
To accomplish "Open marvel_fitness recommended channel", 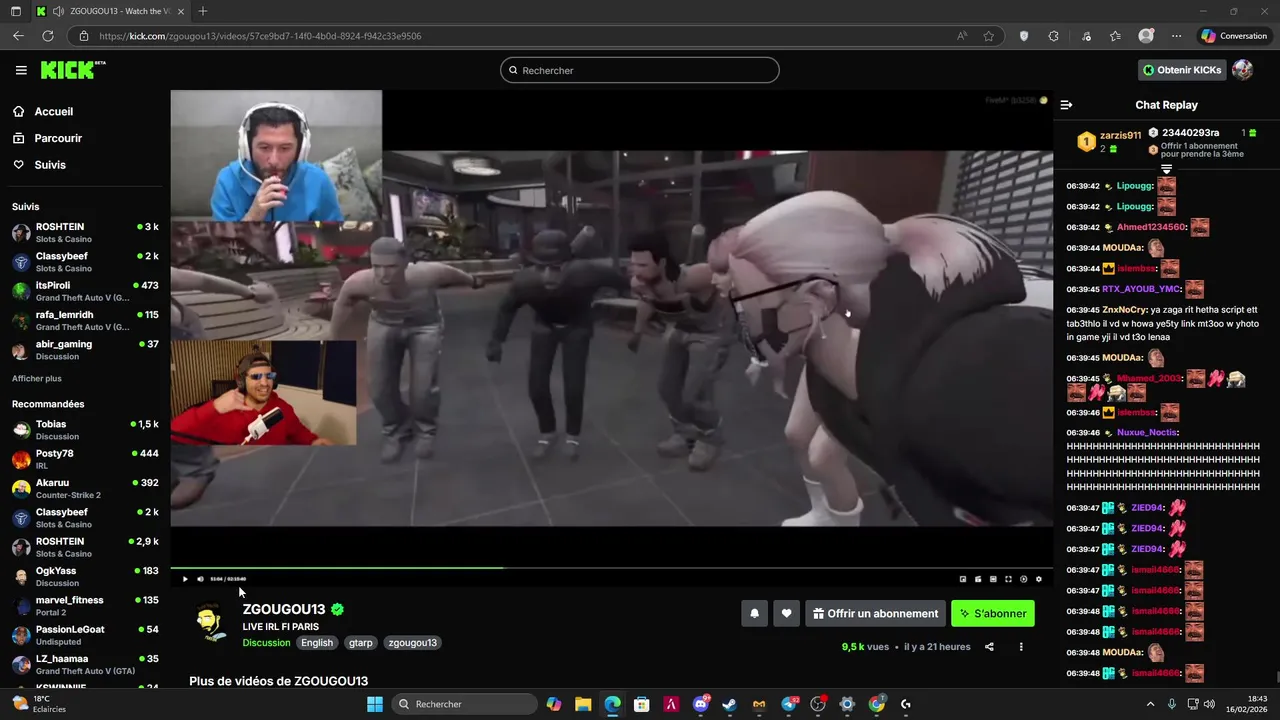I will 85,606.
